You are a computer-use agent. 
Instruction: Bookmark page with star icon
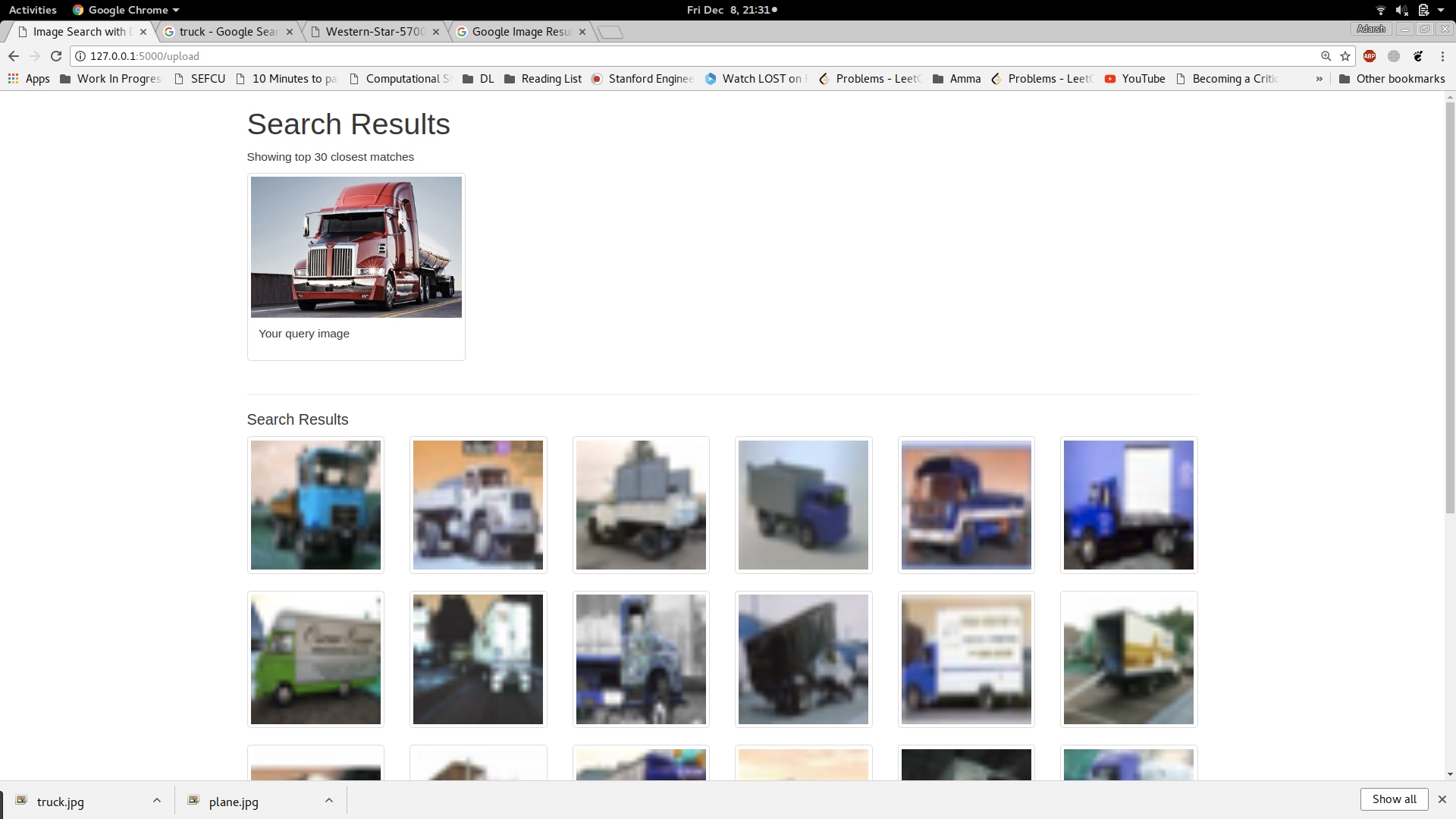(1345, 56)
